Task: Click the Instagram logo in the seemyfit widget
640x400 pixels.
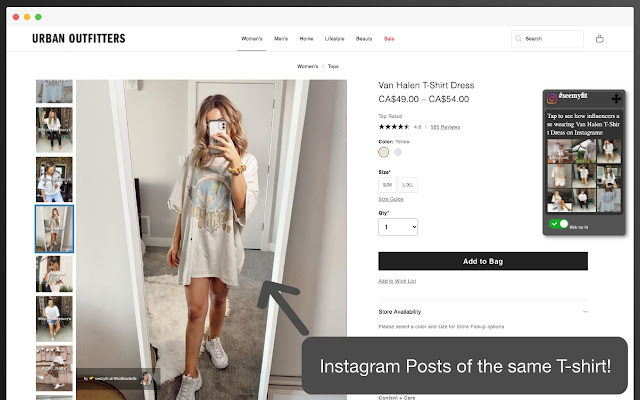Action: coord(551,98)
